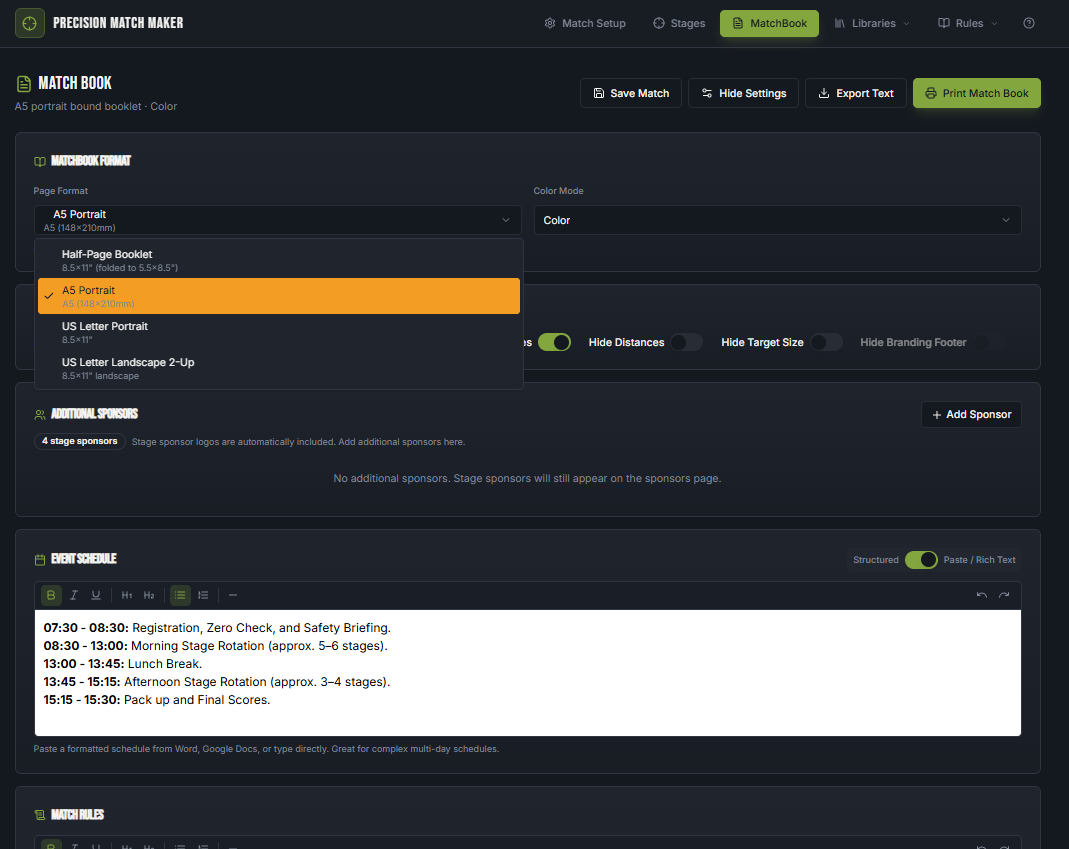
Task: Click the Export Text button
Action: (856, 93)
